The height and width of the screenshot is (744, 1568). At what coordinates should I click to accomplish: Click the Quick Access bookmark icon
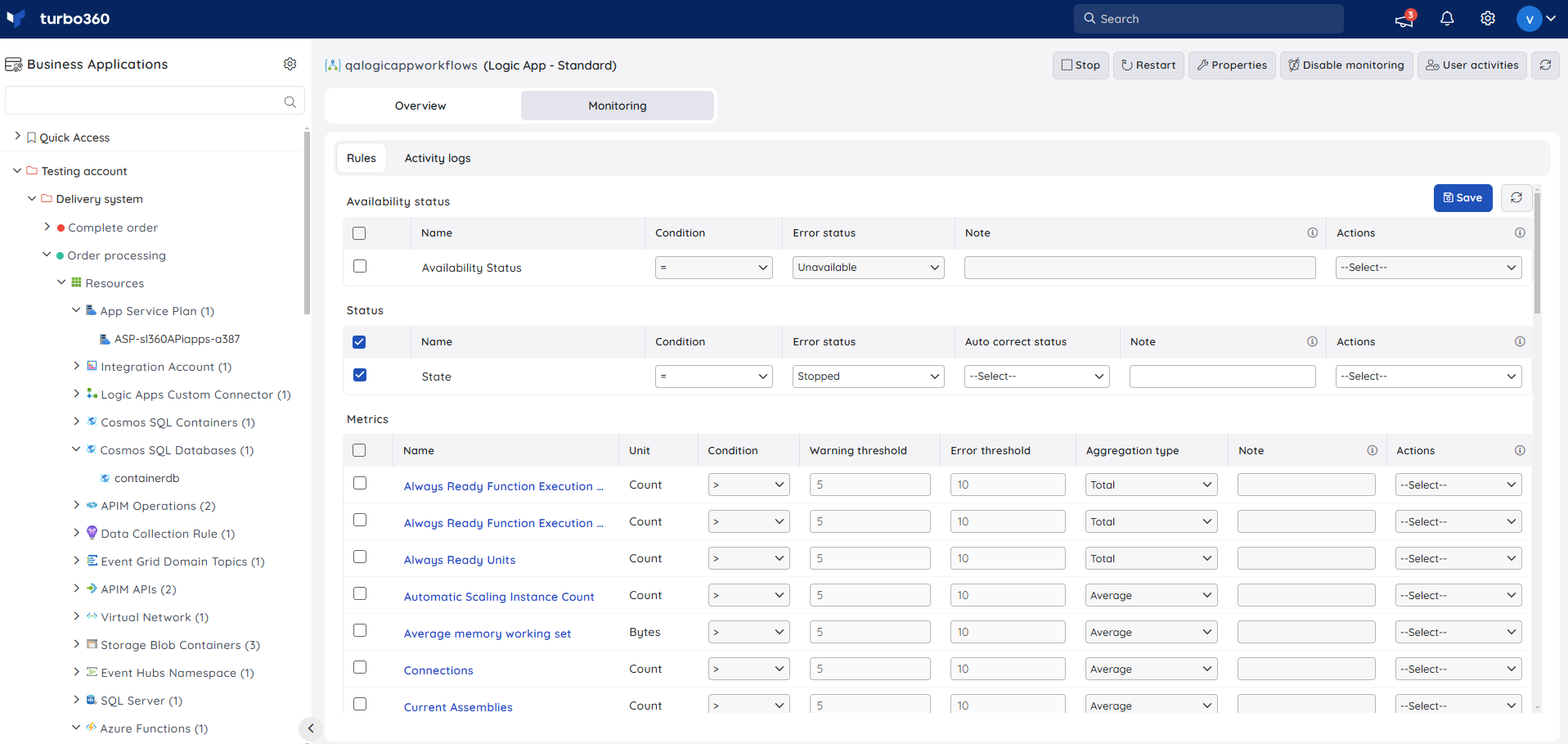point(31,138)
